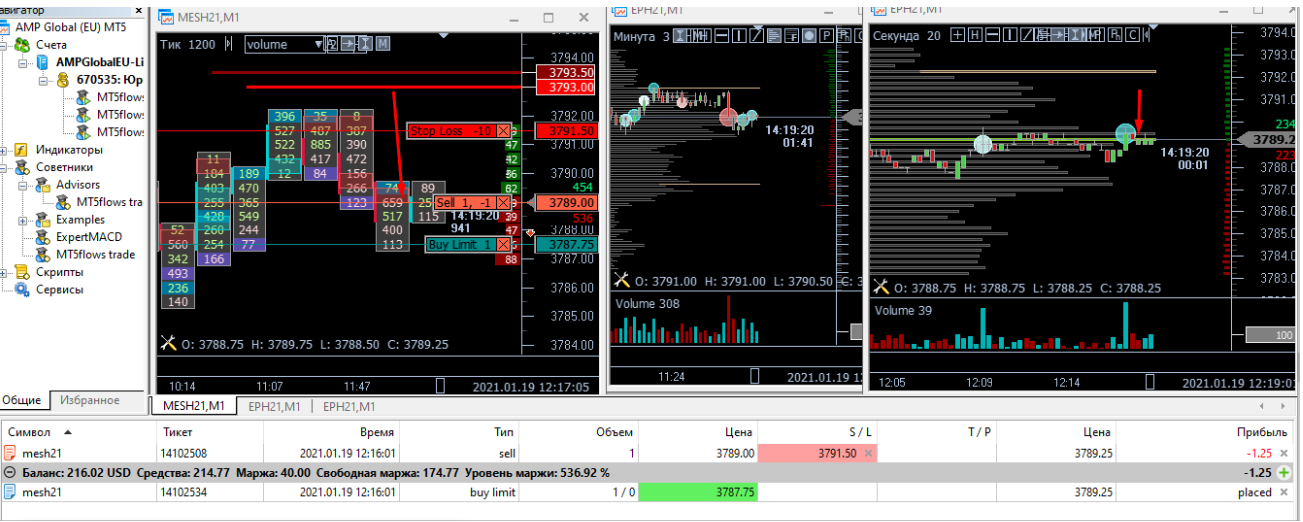Switch to second EPH21,M1 chart tab
1303x522 pixels.
click(x=274, y=406)
